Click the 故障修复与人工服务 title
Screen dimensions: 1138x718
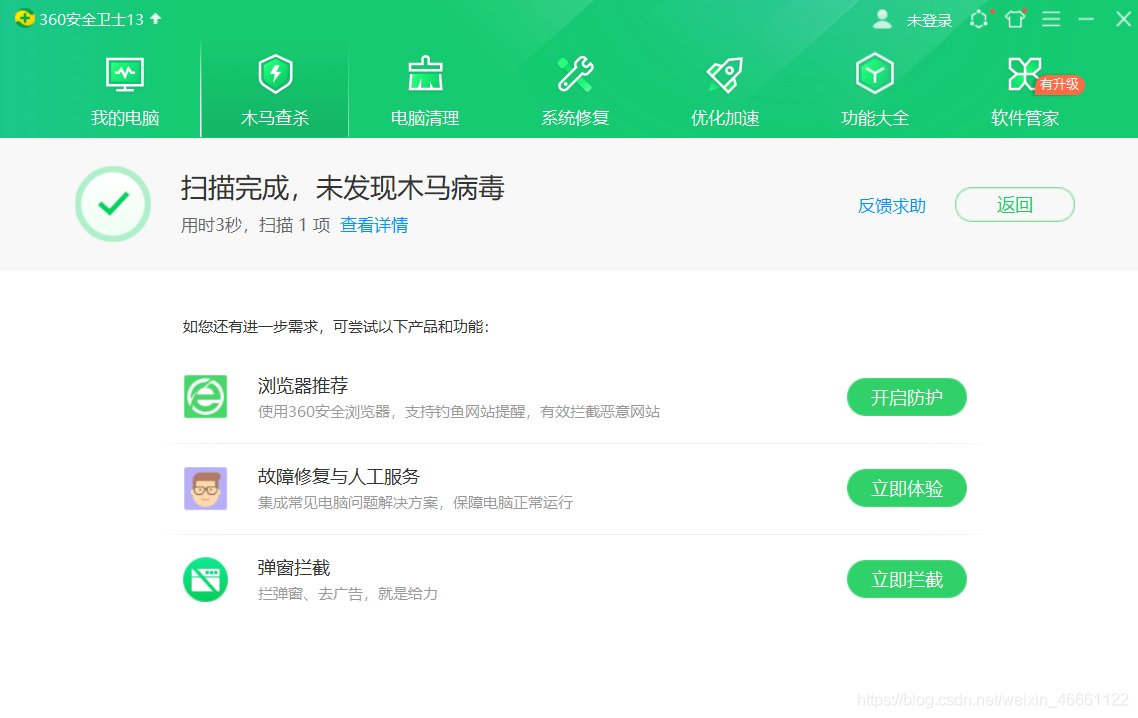[339, 477]
